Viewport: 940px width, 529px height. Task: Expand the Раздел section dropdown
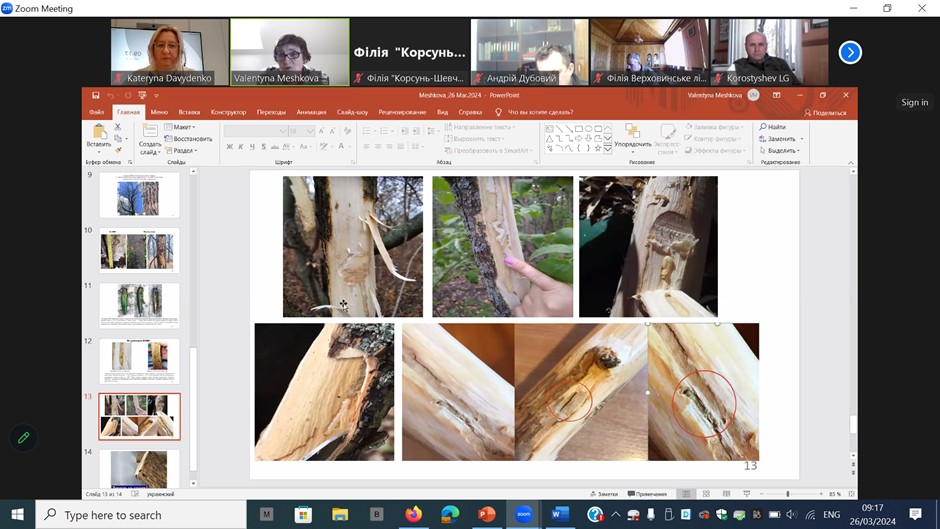181,151
